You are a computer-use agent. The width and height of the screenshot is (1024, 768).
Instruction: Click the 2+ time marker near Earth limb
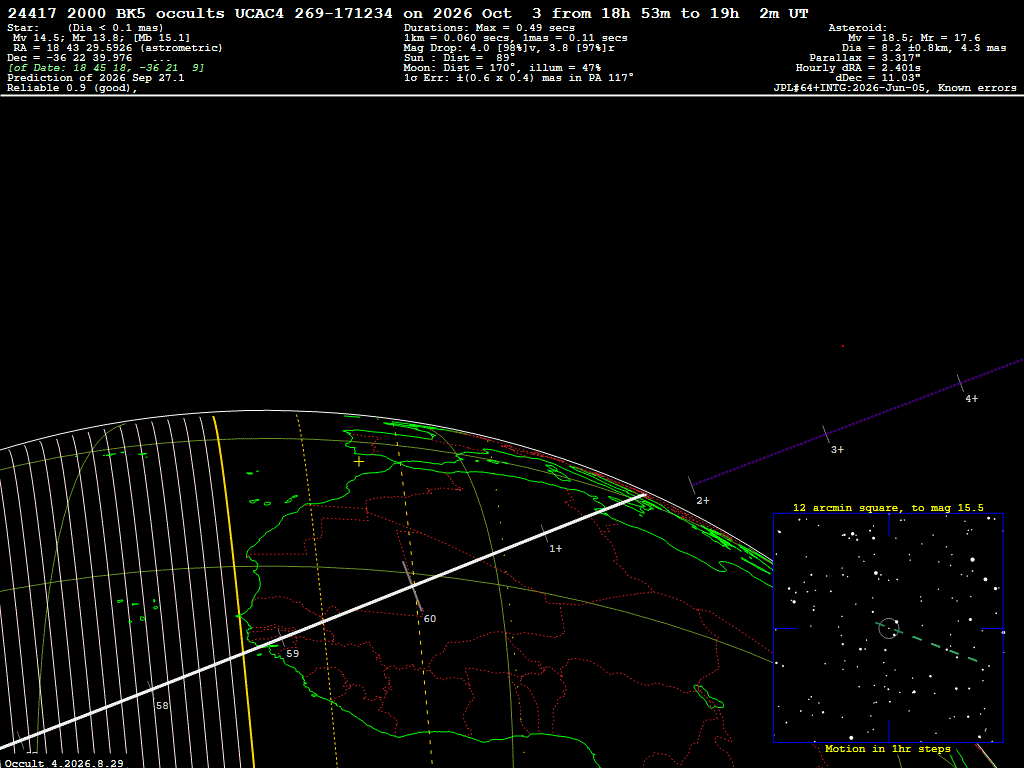703,501
